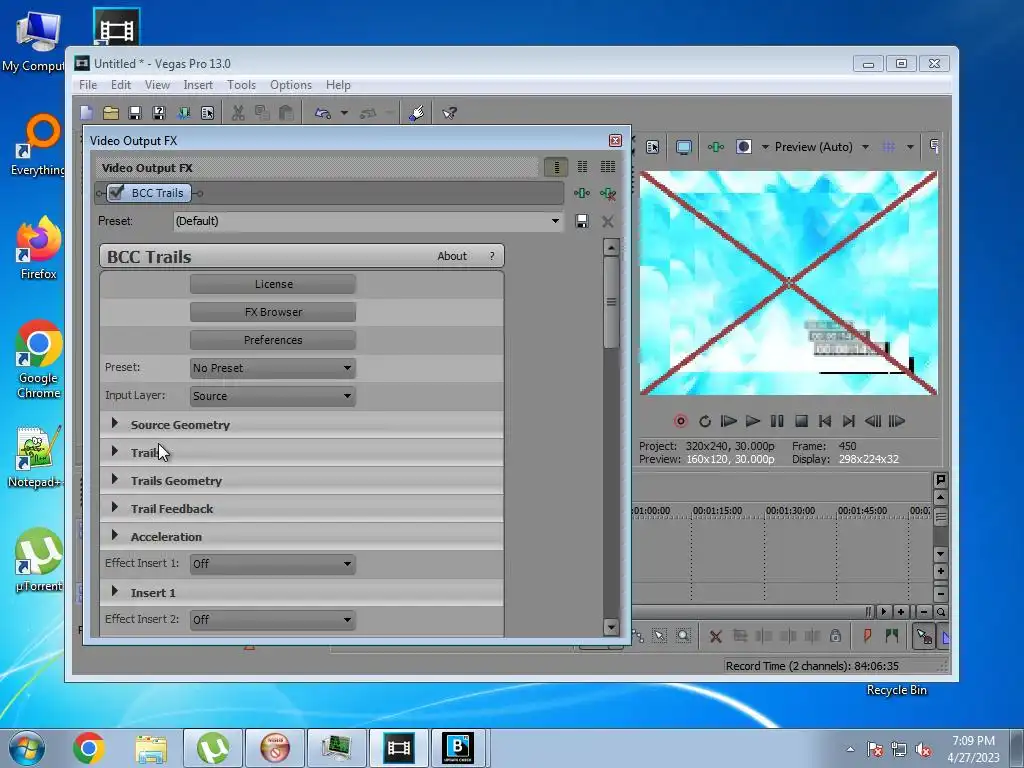This screenshot has width=1024, height=768.
Task: Toggle the BCC Trails plug-in checkbox
Action: (x=116, y=193)
